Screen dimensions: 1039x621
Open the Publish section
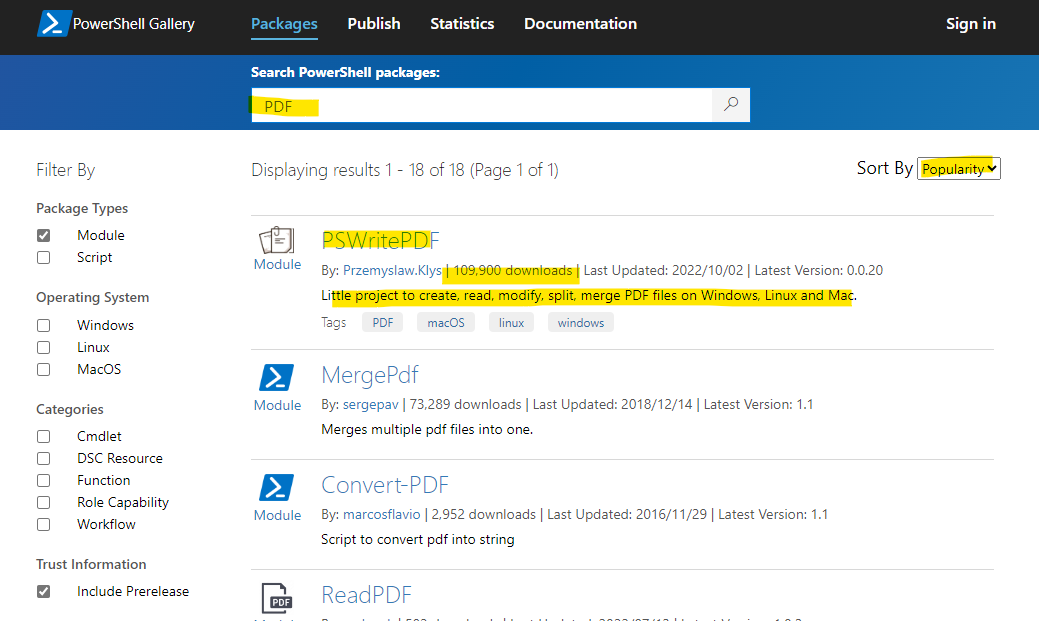pos(373,23)
